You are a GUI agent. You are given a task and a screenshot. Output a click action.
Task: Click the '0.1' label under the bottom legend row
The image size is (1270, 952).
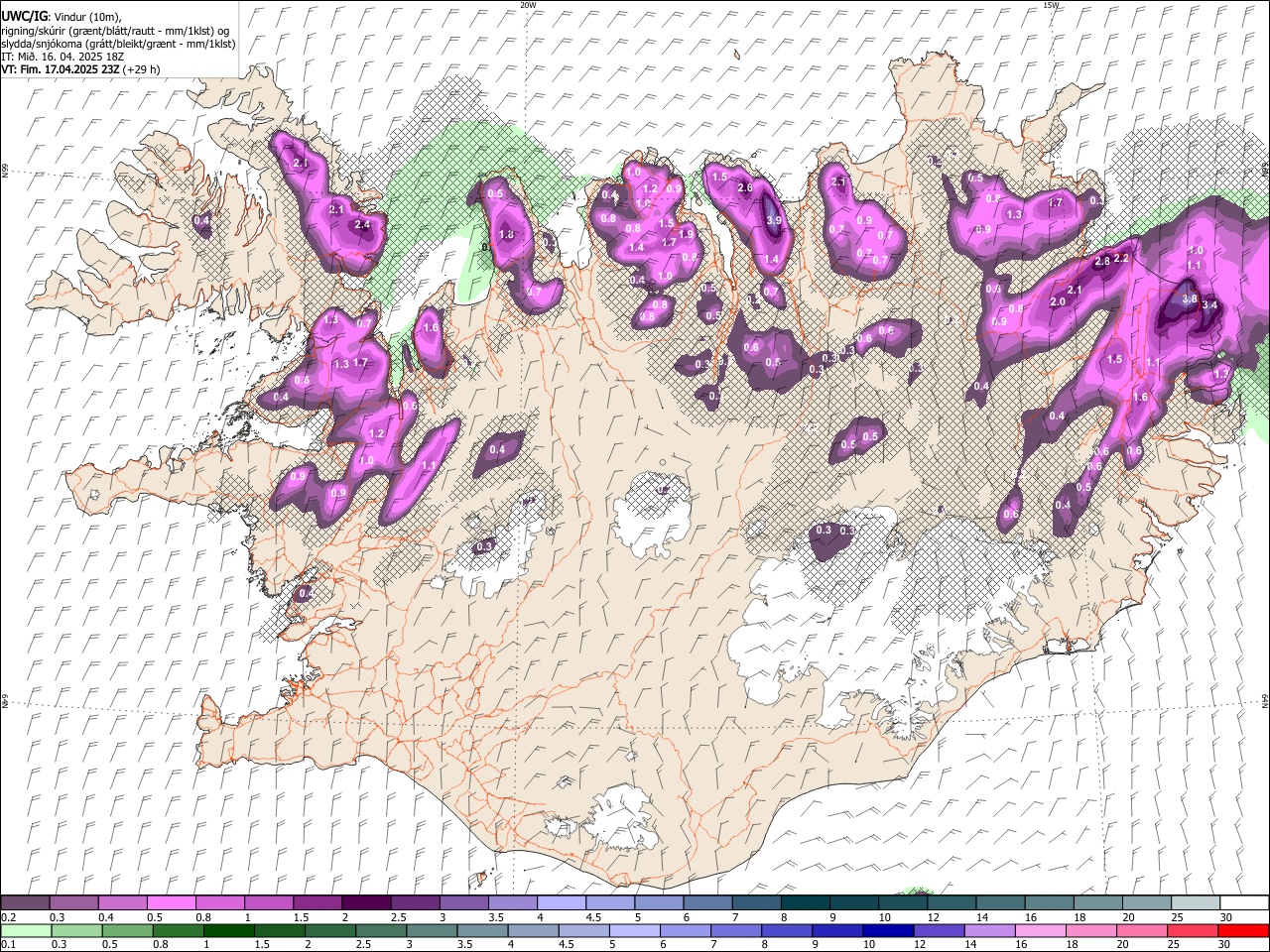tap(8, 945)
